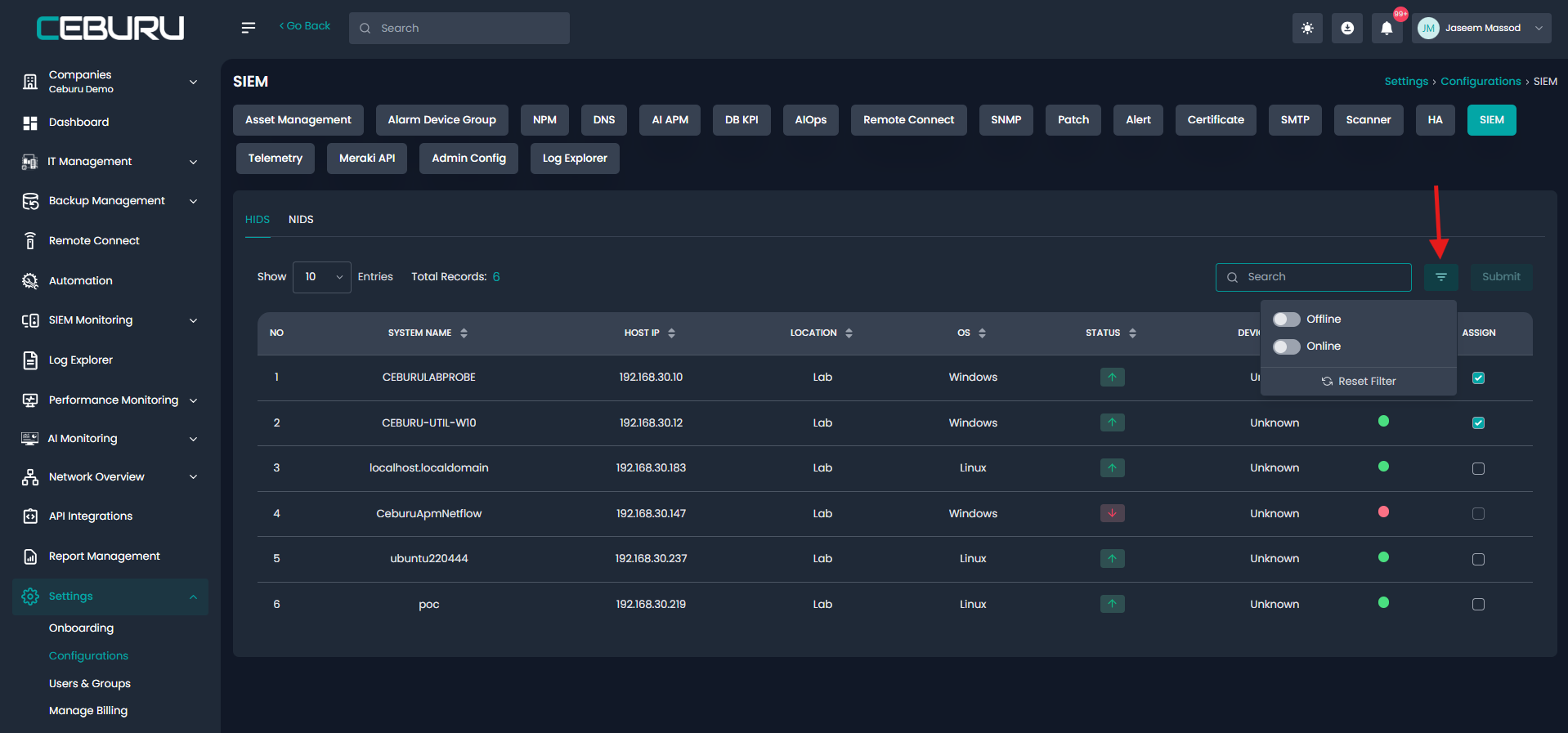Toggle the hamburger menu icon
Screen dimensions: 1568x733
coord(249,28)
